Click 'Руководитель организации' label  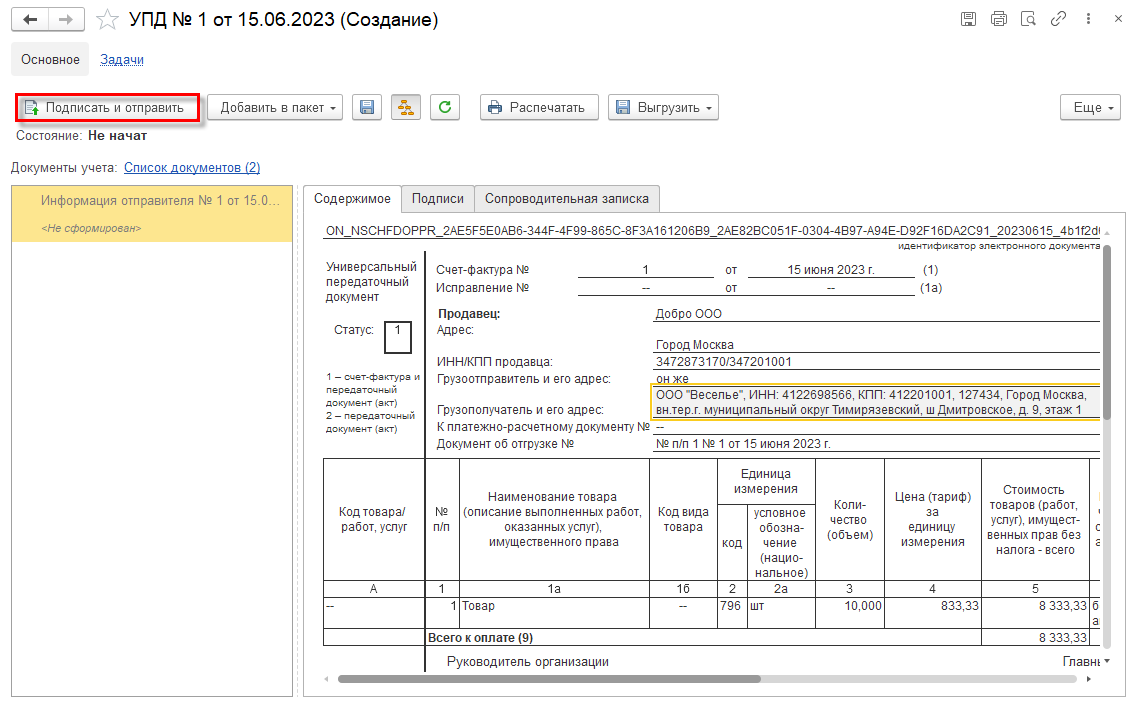tap(528, 662)
